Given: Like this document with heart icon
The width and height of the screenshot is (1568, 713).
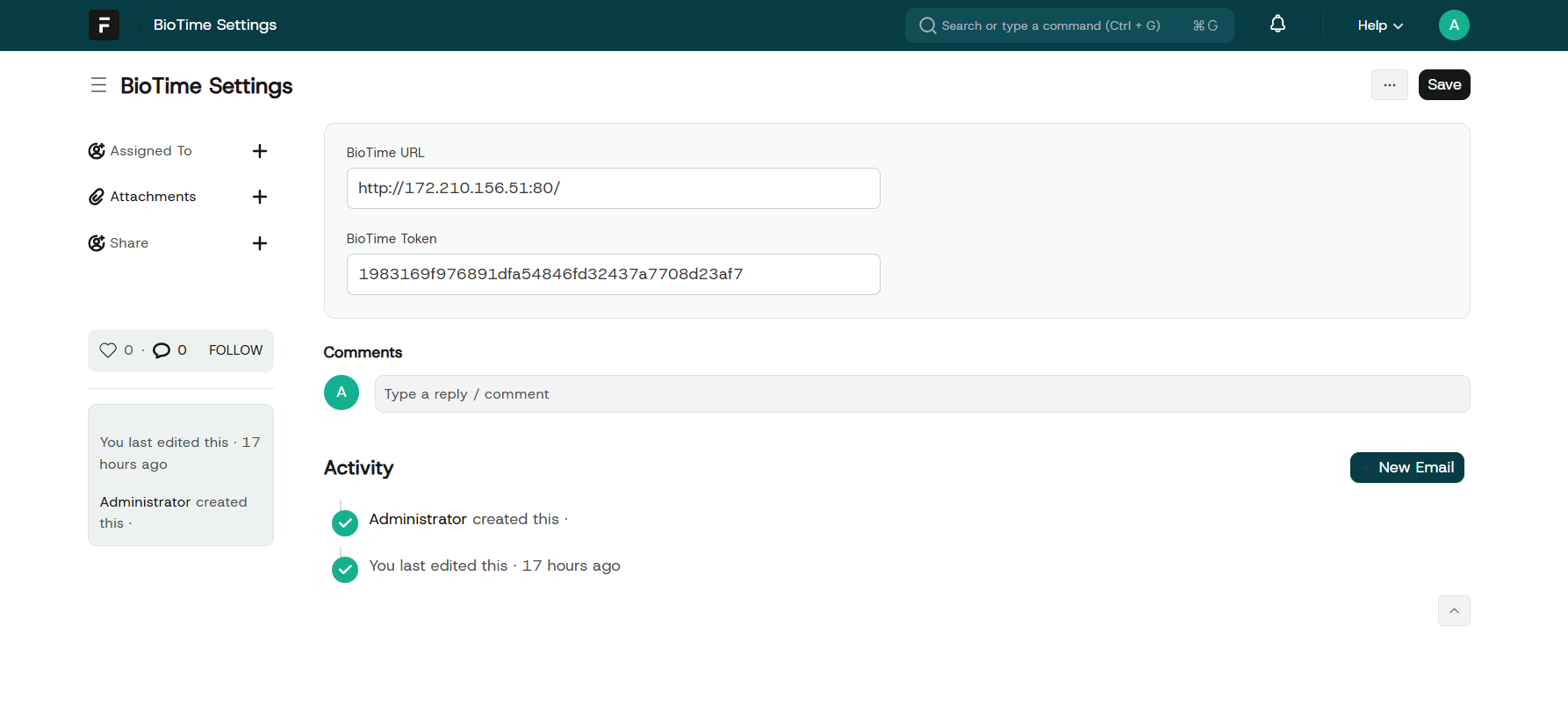Looking at the screenshot, I should (108, 350).
